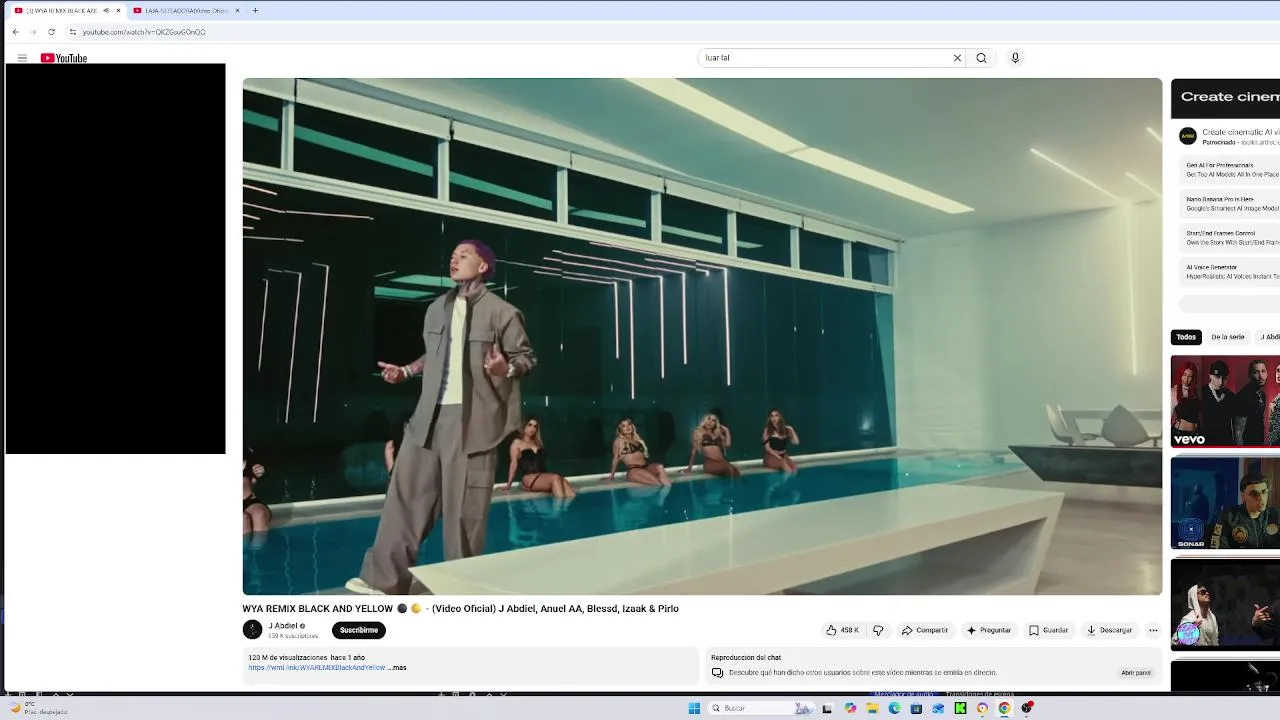Image resolution: width=1280 pixels, height=720 pixels.
Task: Go back in browser history
Action: tap(15, 32)
